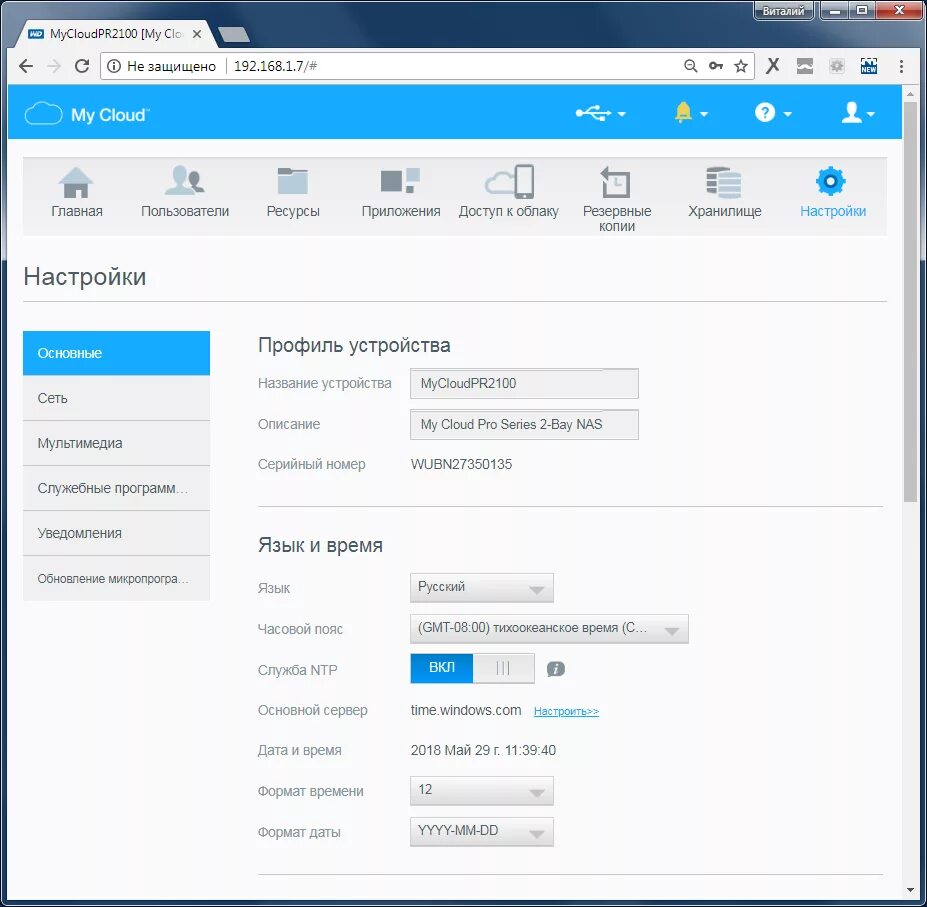This screenshot has width=927, height=907.
Task: Open the notifications bell menu
Action: click(691, 112)
